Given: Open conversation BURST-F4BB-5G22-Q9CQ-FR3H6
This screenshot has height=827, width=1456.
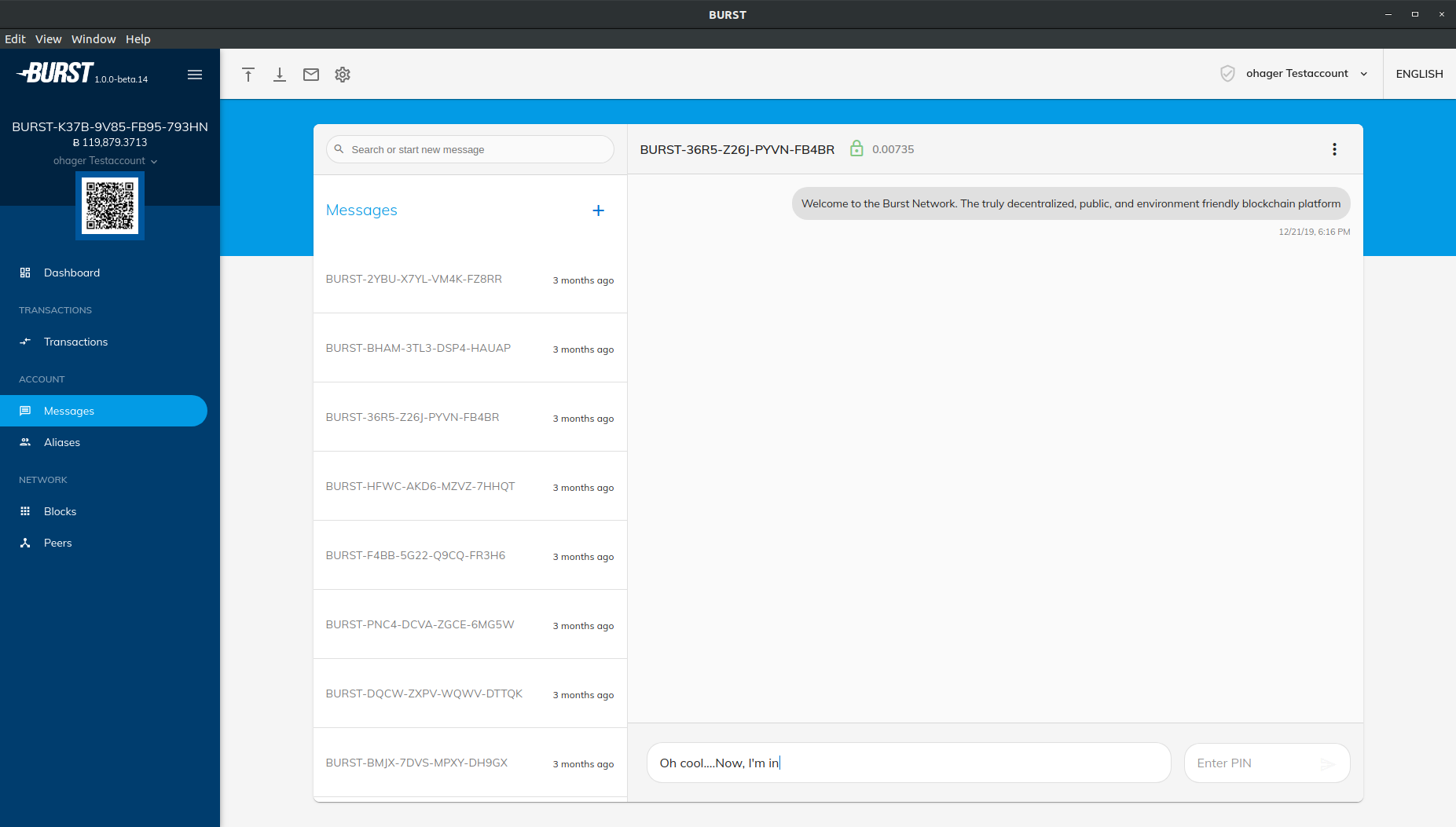Looking at the screenshot, I should point(470,555).
